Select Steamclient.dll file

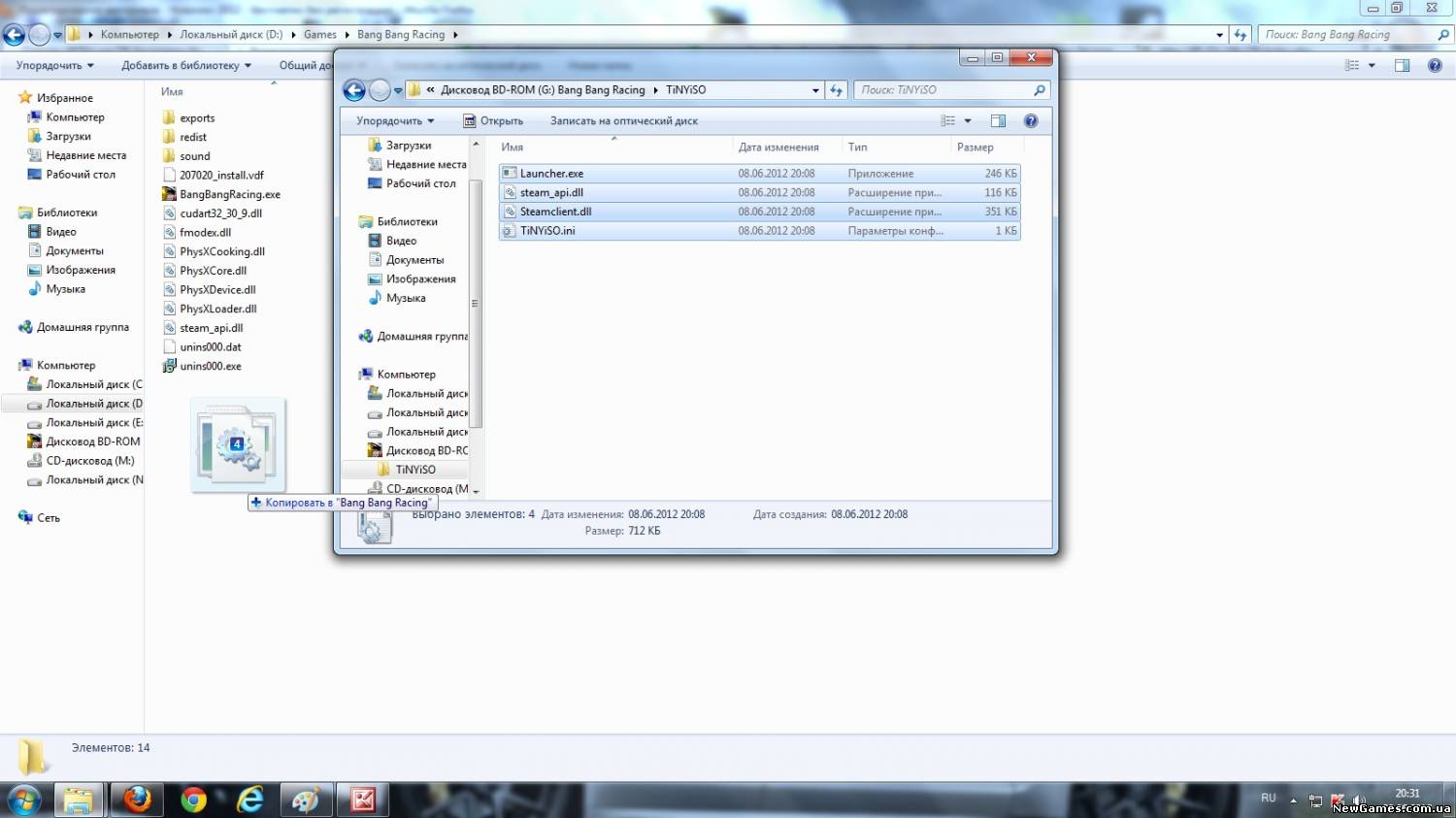click(x=759, y=212)
